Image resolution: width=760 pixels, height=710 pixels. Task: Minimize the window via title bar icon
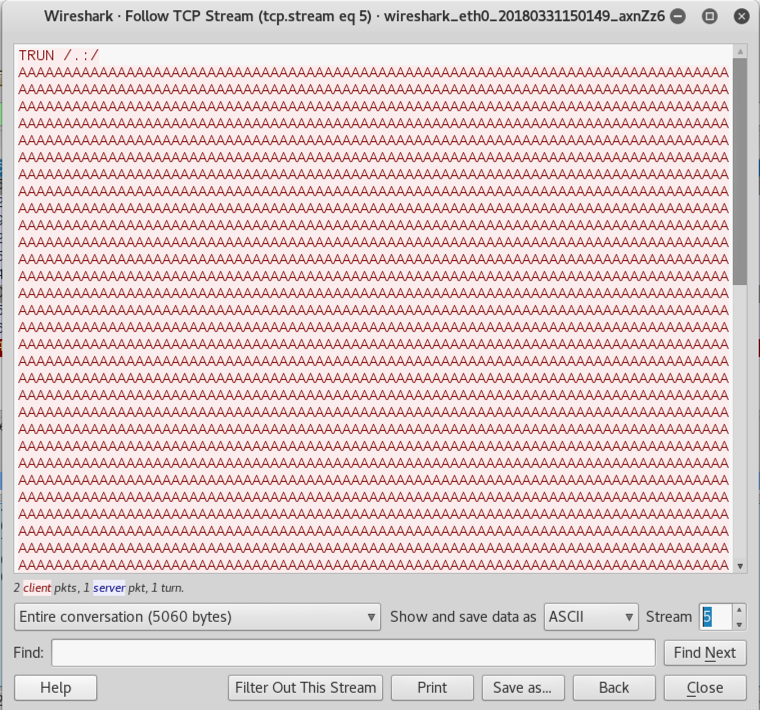(x=678, y=16)
